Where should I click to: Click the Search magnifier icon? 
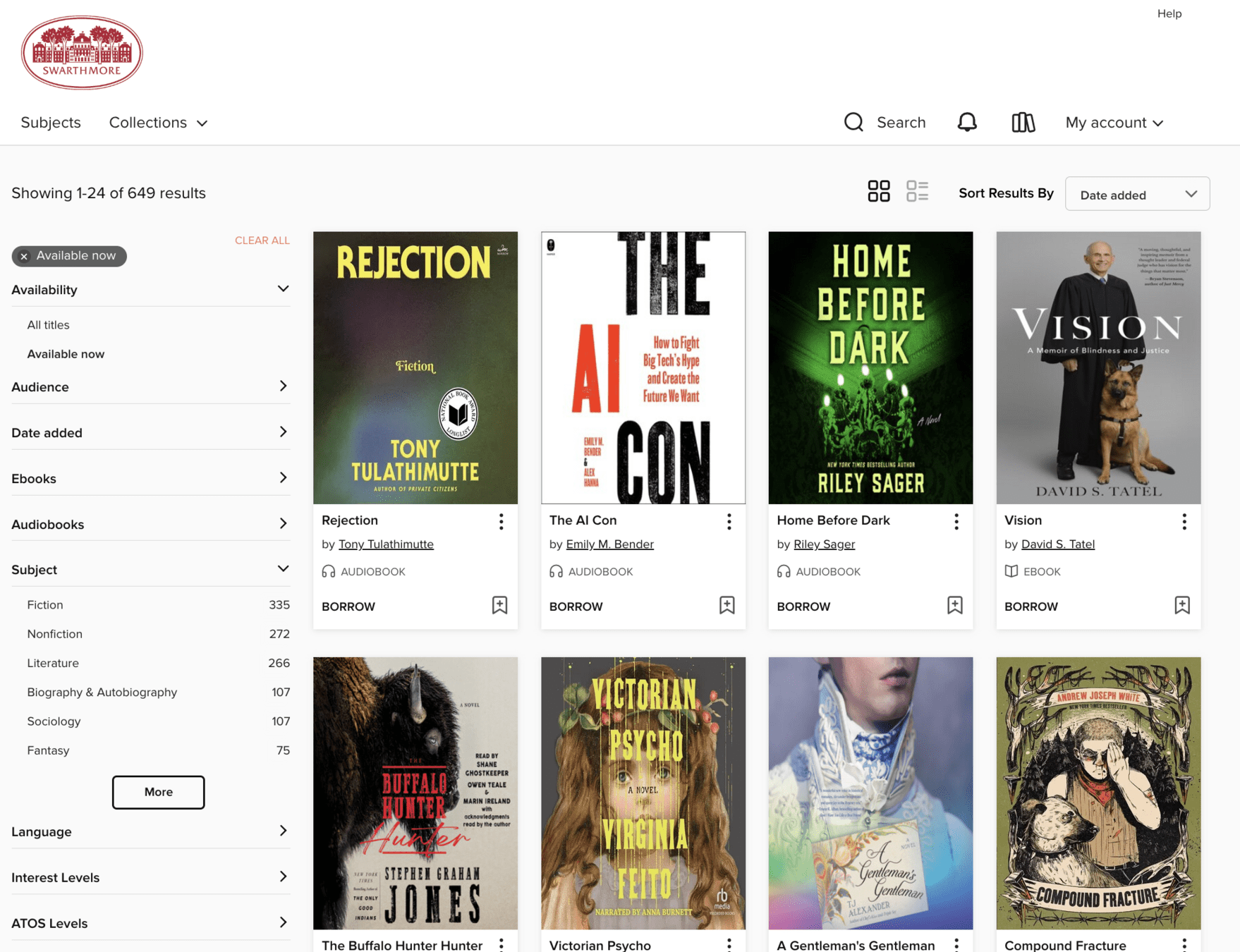click(853, 122)
